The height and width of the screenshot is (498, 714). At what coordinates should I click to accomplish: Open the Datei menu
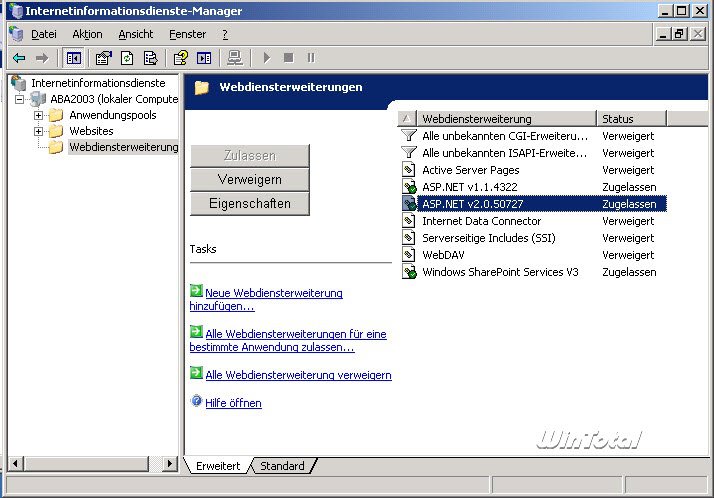(44, 34)
